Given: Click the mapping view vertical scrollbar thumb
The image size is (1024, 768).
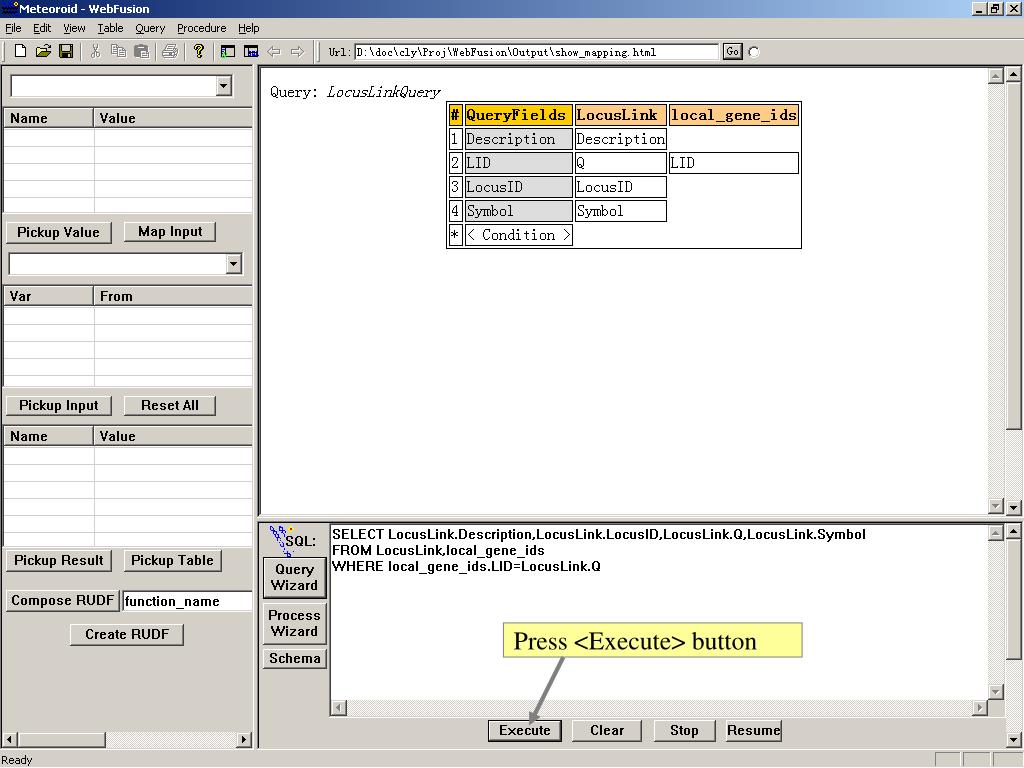Looking at the screenshot, I should pos(1014,255).
